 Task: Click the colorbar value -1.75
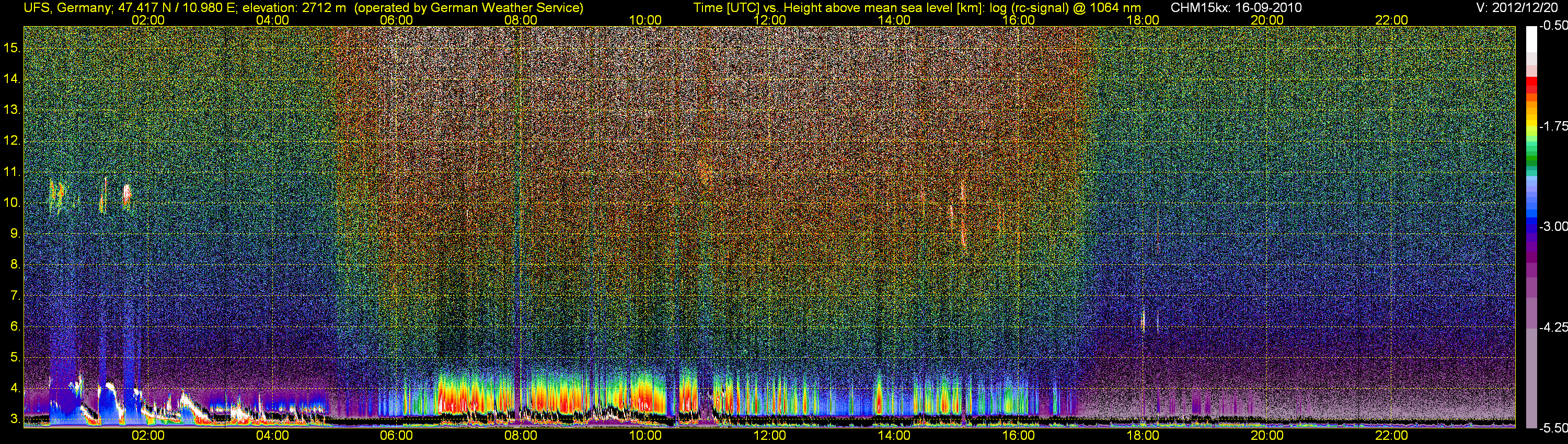tap(1553, 126)
